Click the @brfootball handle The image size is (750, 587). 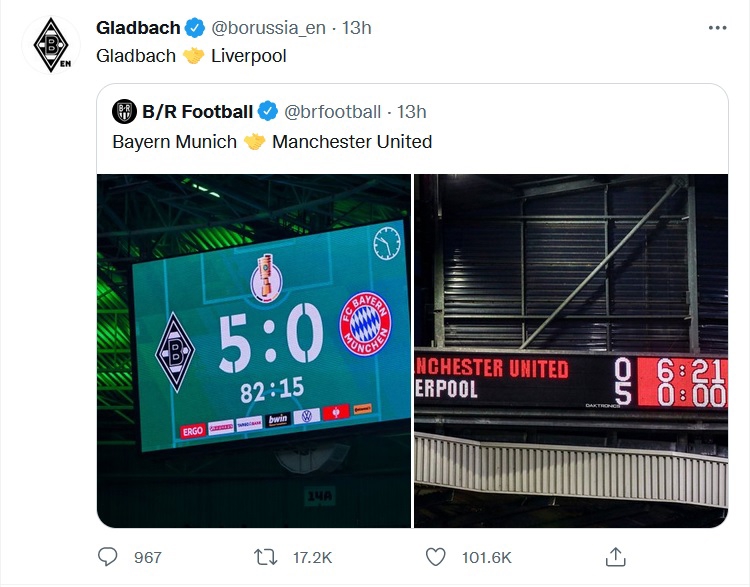(x=333, y=112)
